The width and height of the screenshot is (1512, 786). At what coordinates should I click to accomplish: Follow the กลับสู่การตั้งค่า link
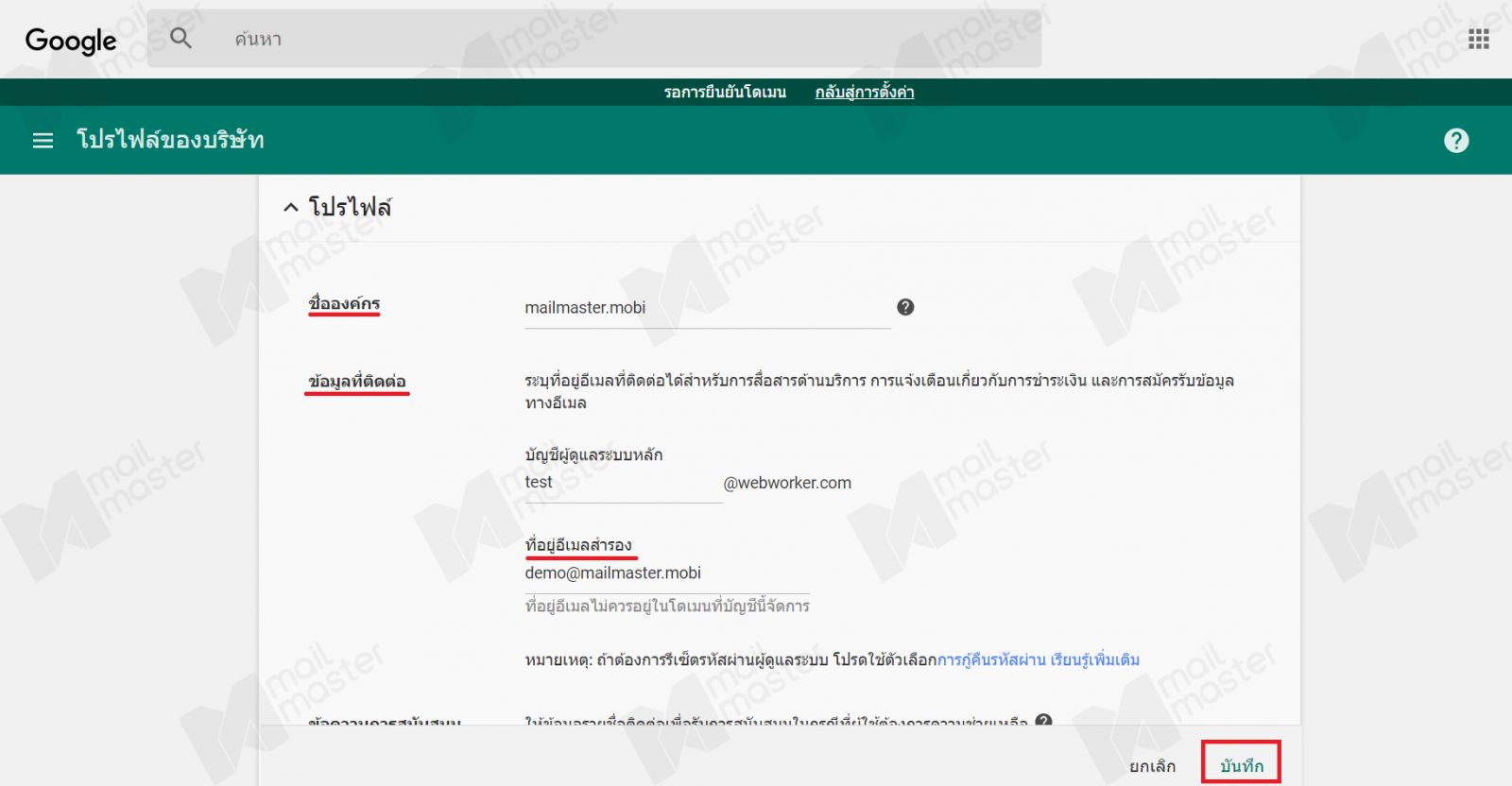pyautogui.click(x=864, y=92)
